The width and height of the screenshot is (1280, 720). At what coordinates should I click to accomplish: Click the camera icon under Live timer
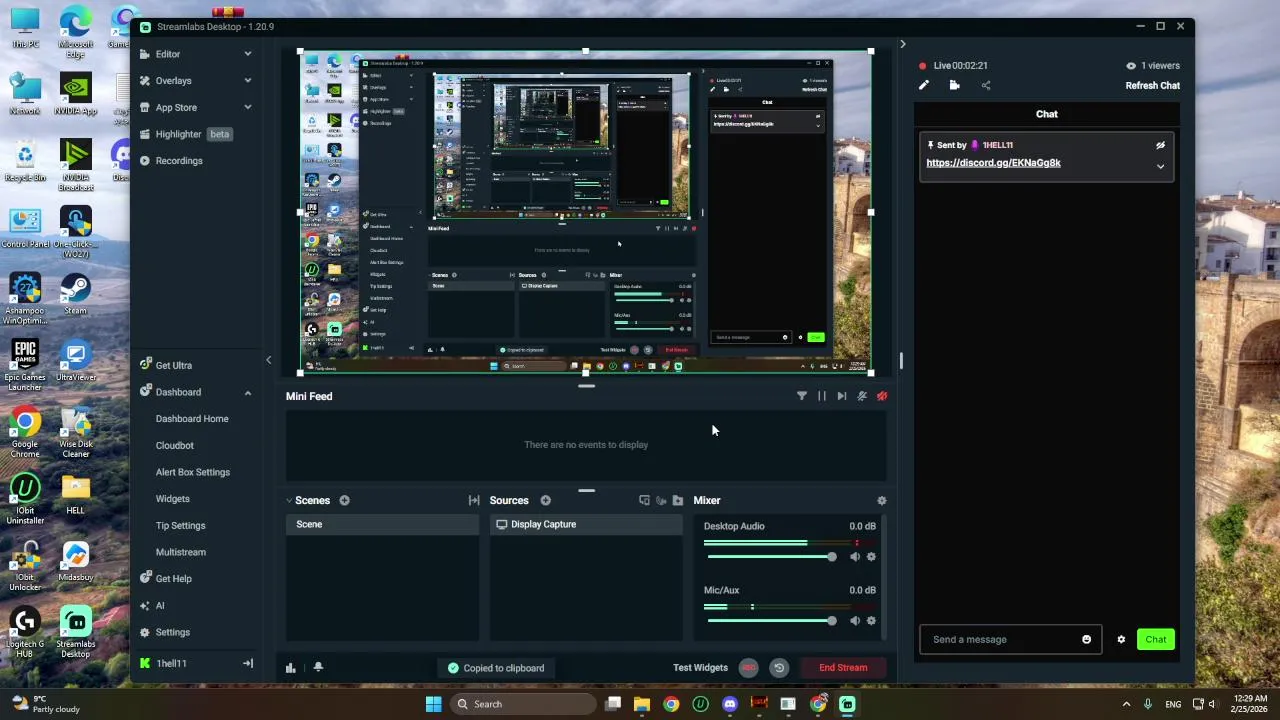(954, 86)
